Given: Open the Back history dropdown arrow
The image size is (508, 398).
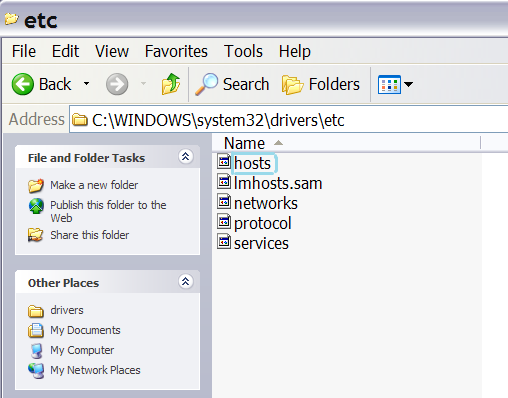Looking at the screenshot, I should coord(86,83).
